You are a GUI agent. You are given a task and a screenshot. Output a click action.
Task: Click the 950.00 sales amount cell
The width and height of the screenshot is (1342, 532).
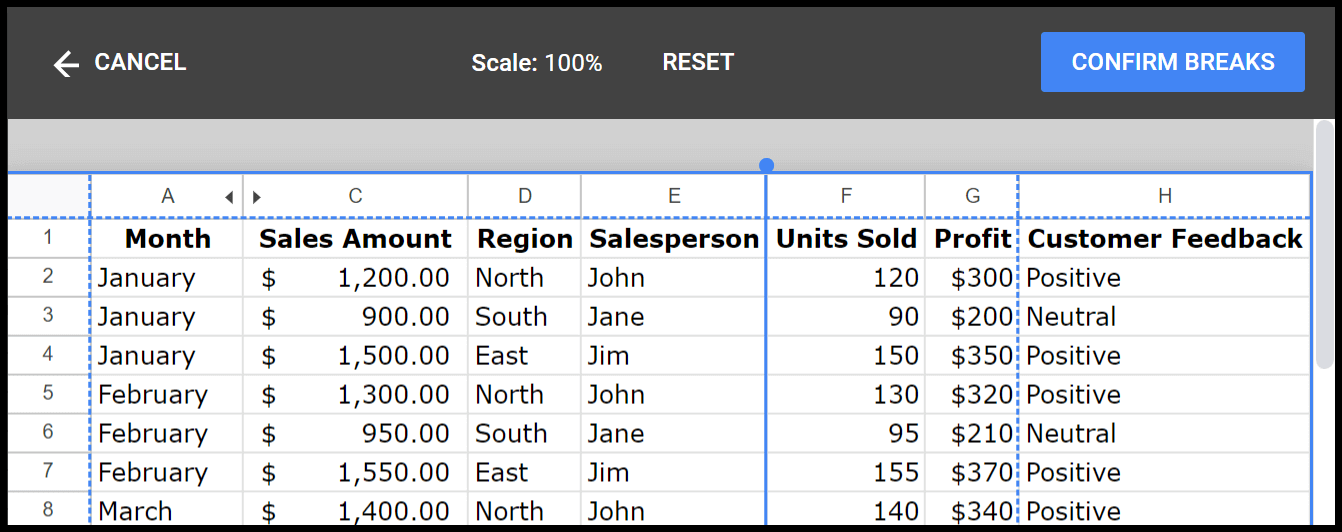coord(355,433)
